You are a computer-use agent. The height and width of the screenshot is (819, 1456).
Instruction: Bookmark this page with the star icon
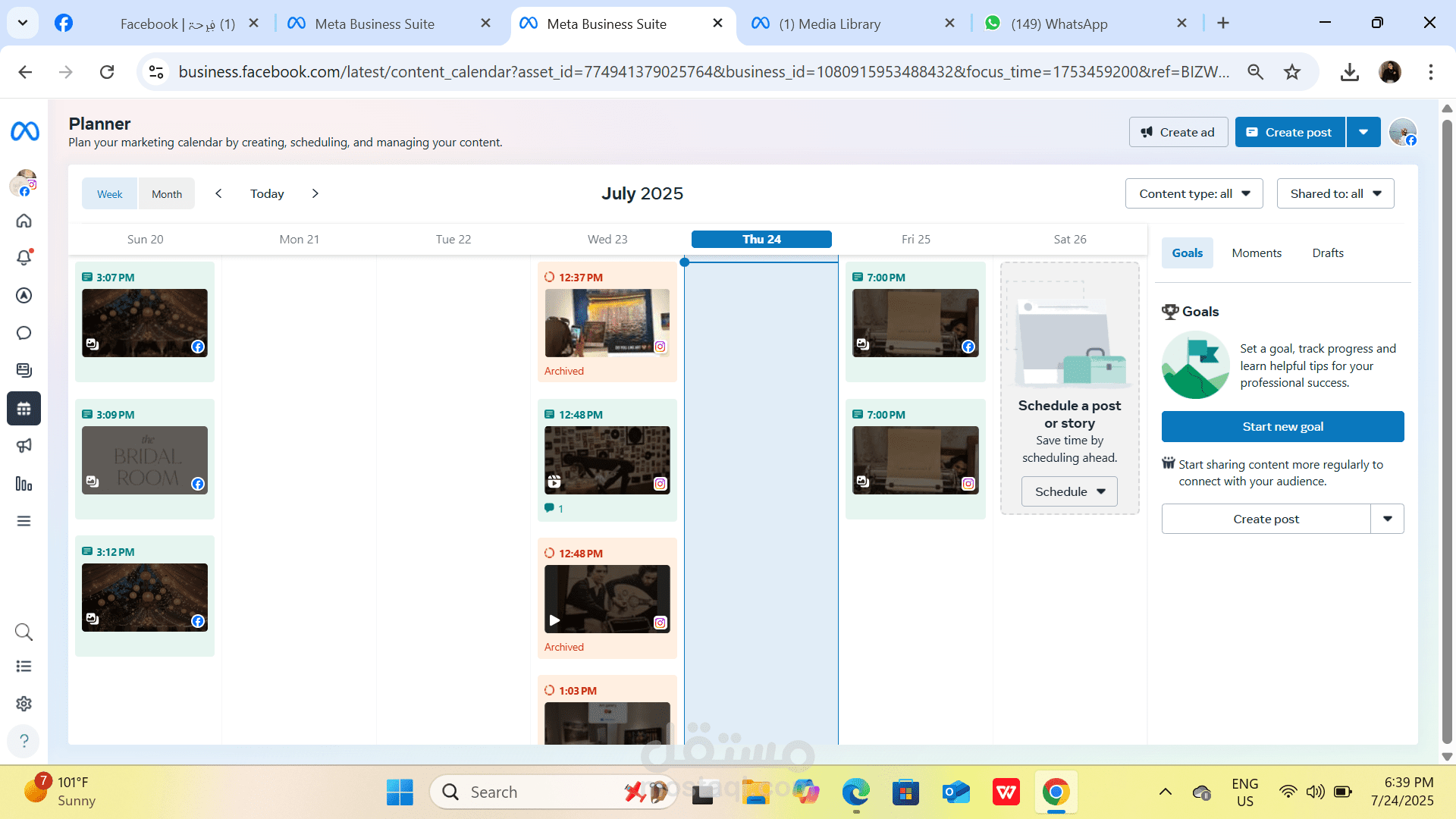1292,72
